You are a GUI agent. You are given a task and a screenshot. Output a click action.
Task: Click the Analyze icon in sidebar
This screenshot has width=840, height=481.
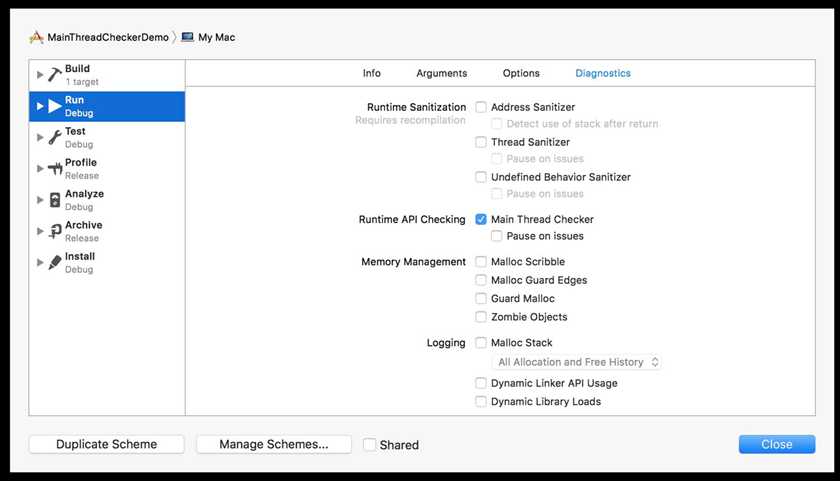click(x=55, y=200)
